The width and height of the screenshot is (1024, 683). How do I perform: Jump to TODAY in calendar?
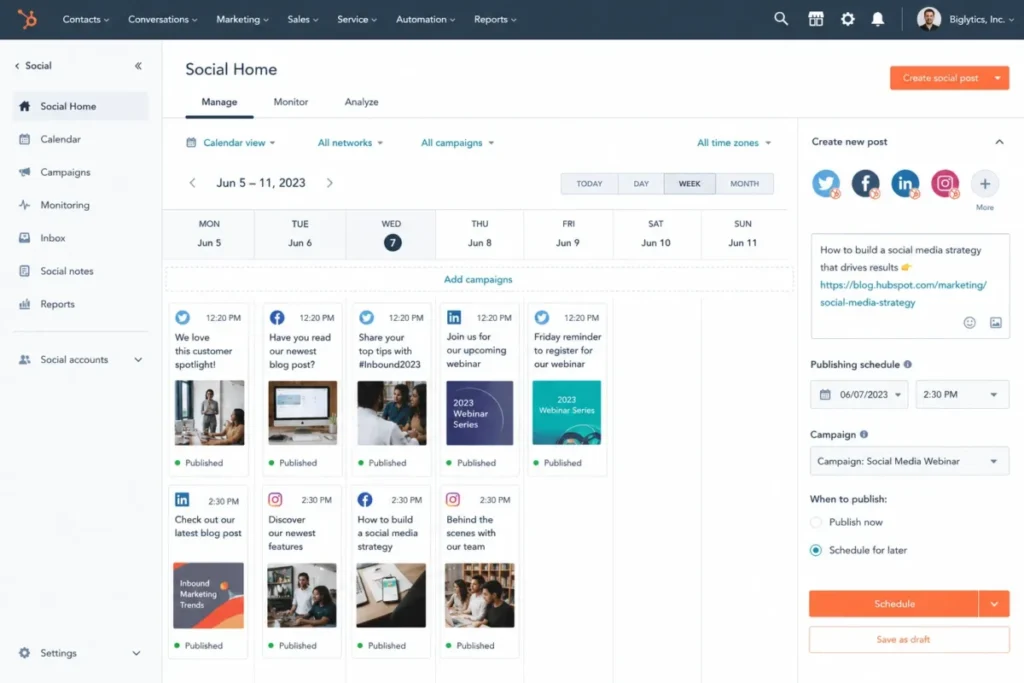pyautogui.click(x=589, y=183)
